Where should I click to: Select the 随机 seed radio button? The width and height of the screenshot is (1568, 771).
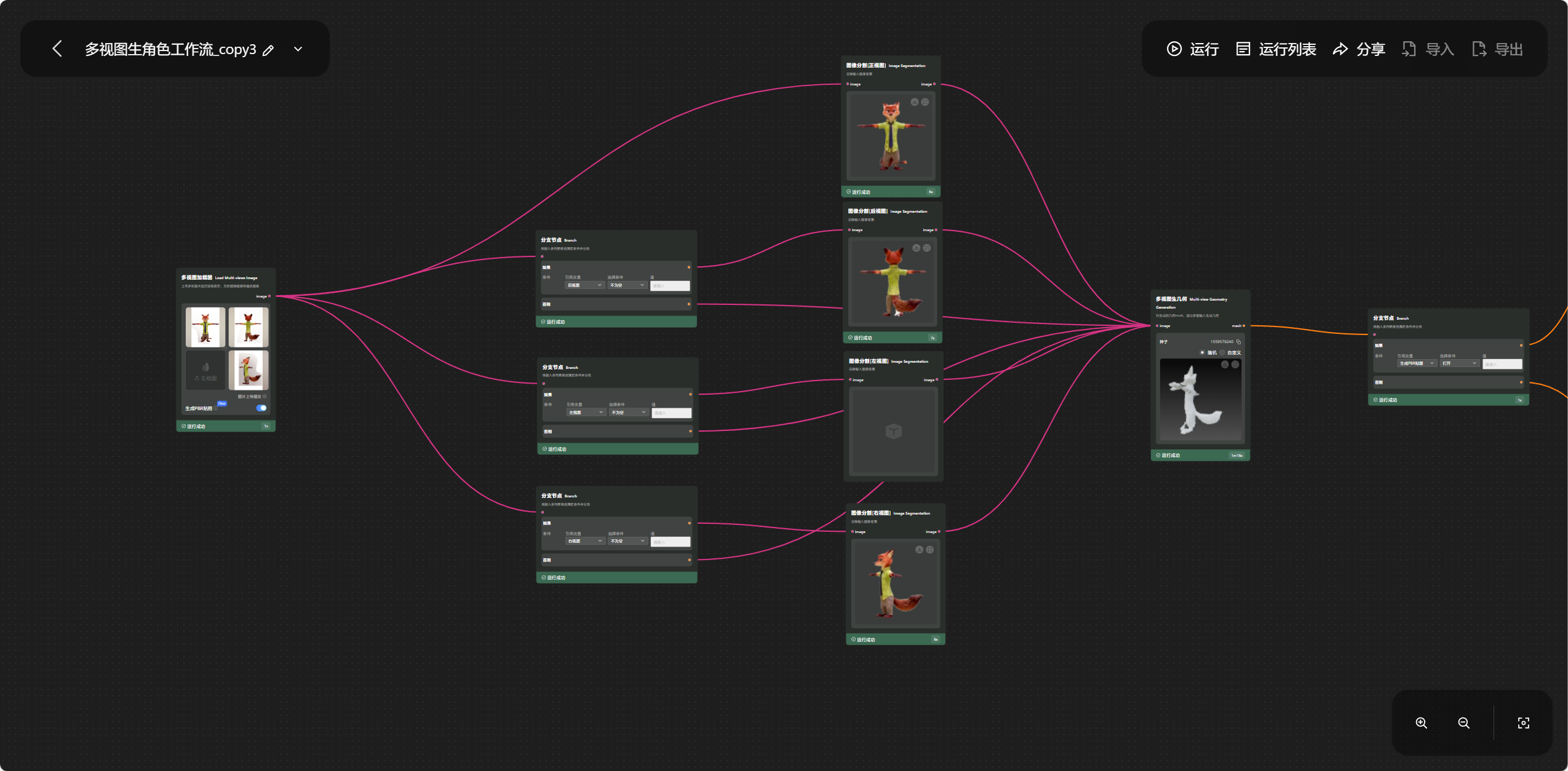pyautogui.click(x=1203, y=352)
